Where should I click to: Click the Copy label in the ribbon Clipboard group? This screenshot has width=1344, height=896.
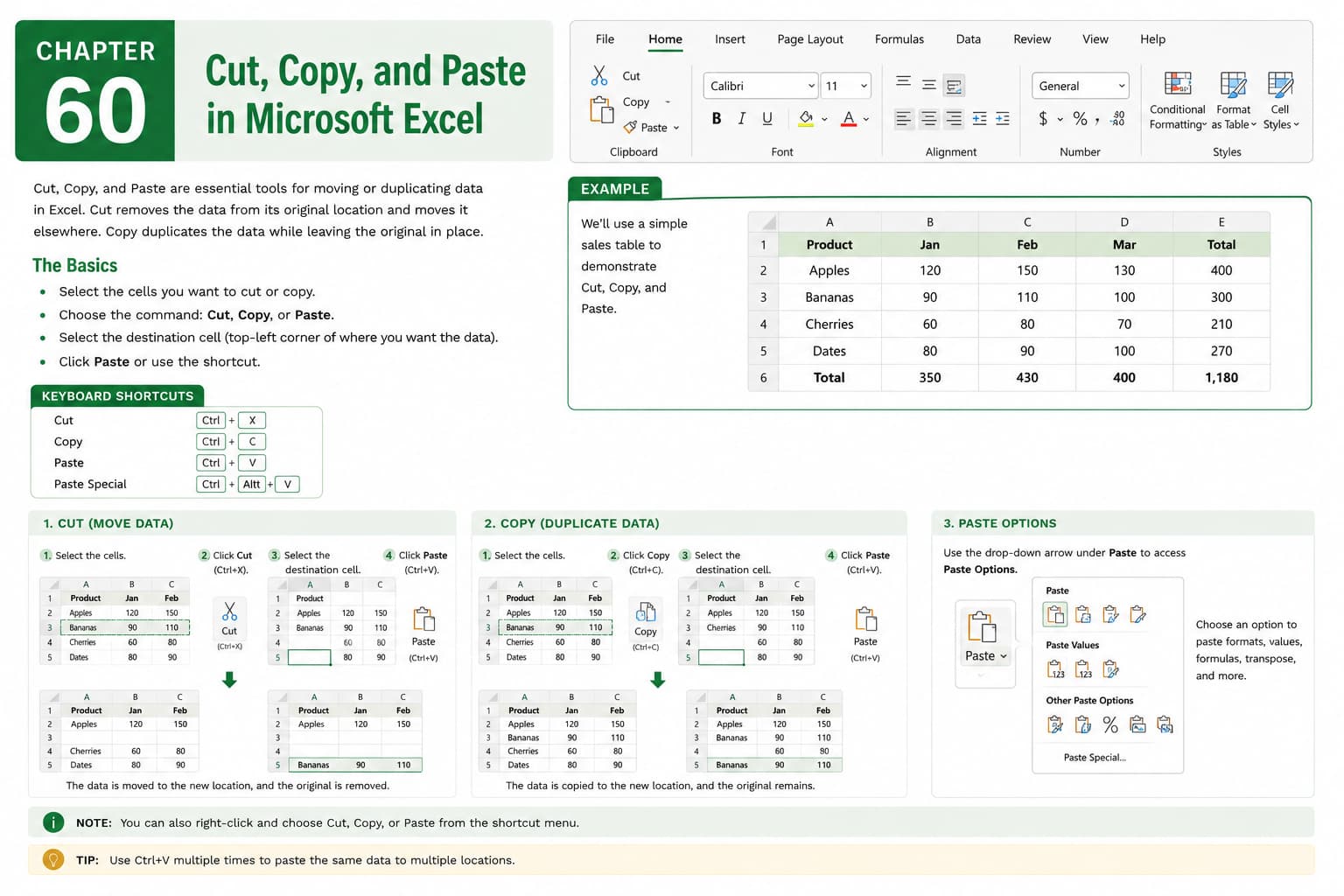click(636, 101)
